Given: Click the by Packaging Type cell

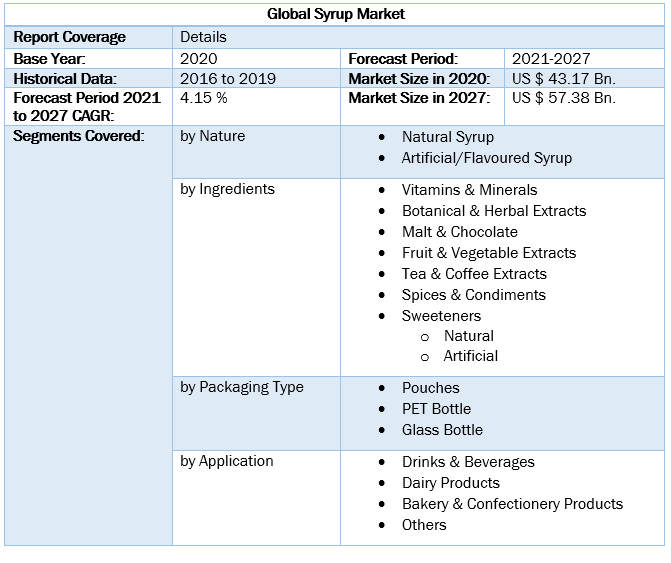Looking at the screenshot, I should [242, 387].
